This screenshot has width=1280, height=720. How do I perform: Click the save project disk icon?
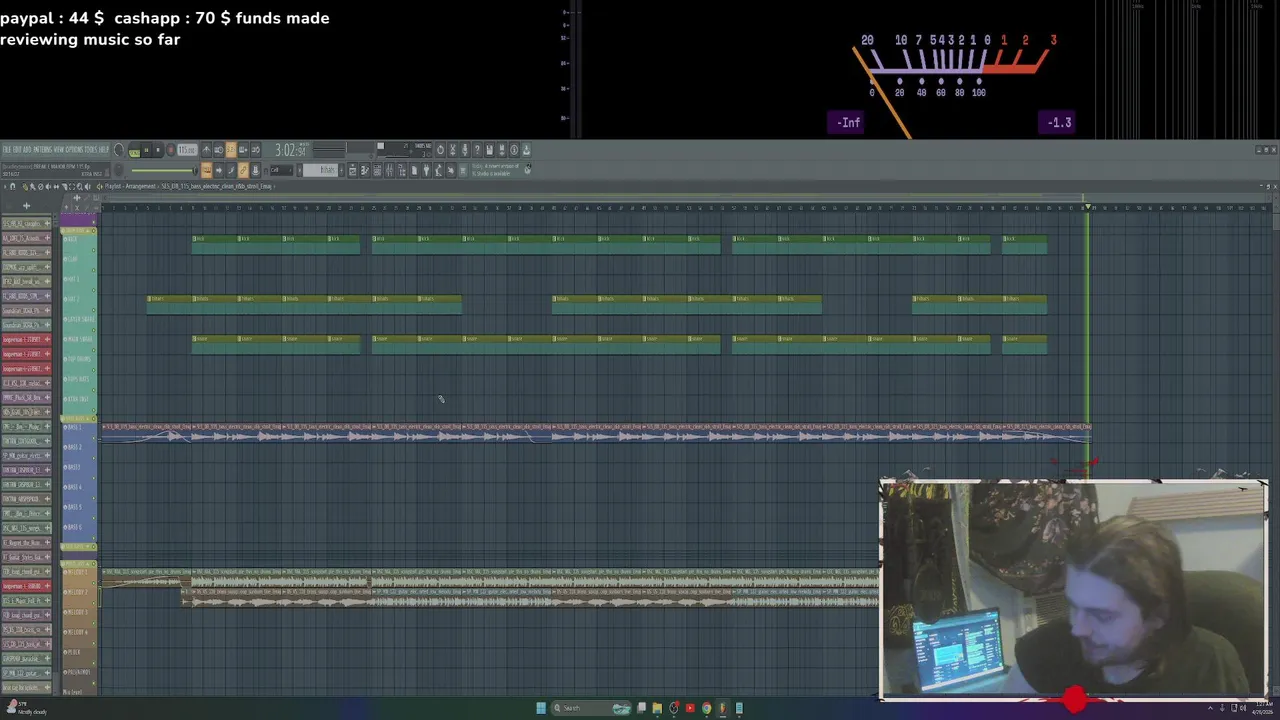point(490,149)
